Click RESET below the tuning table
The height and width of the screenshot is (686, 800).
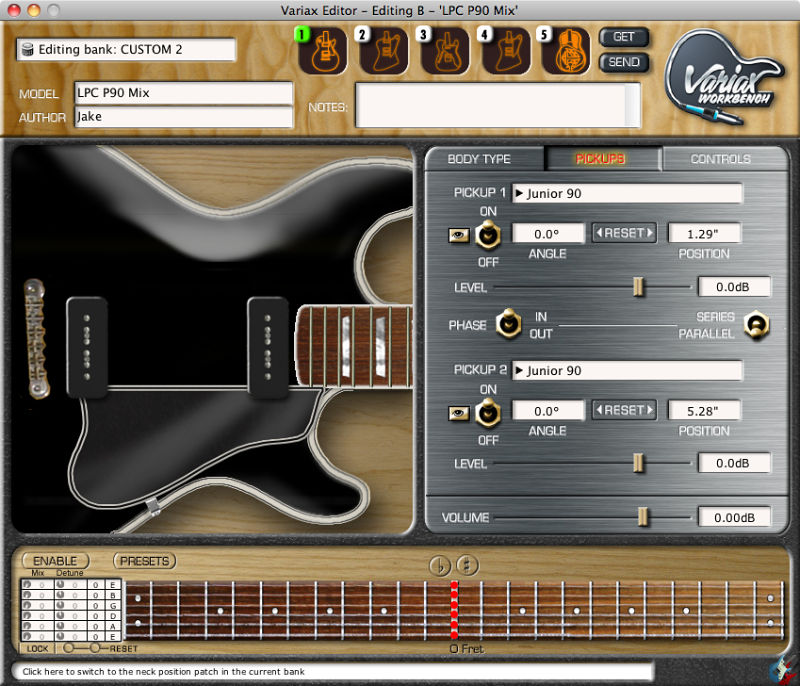pyautogui.click(x=123, y=649)
